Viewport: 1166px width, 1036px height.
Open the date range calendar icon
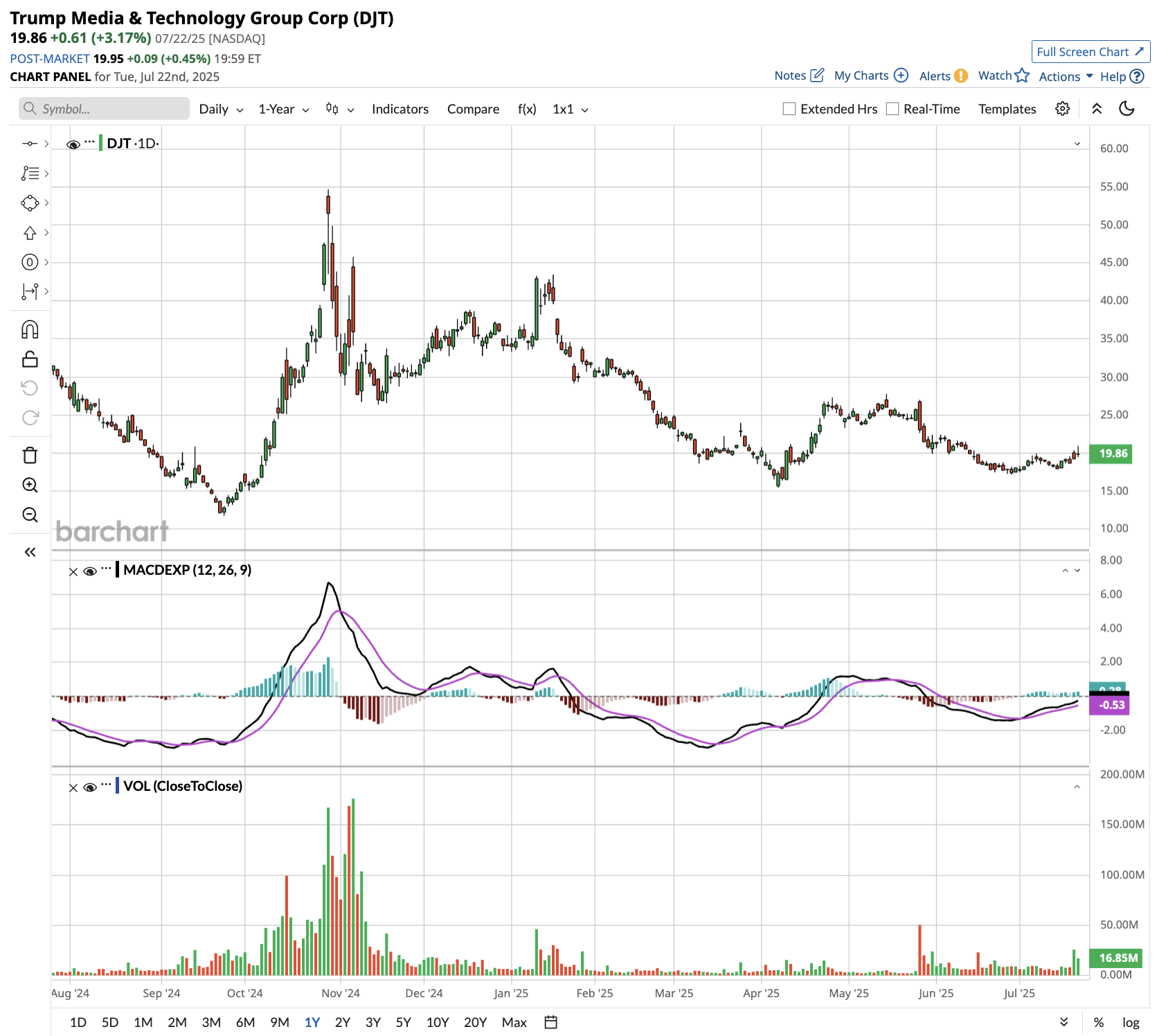(551, 1022)
